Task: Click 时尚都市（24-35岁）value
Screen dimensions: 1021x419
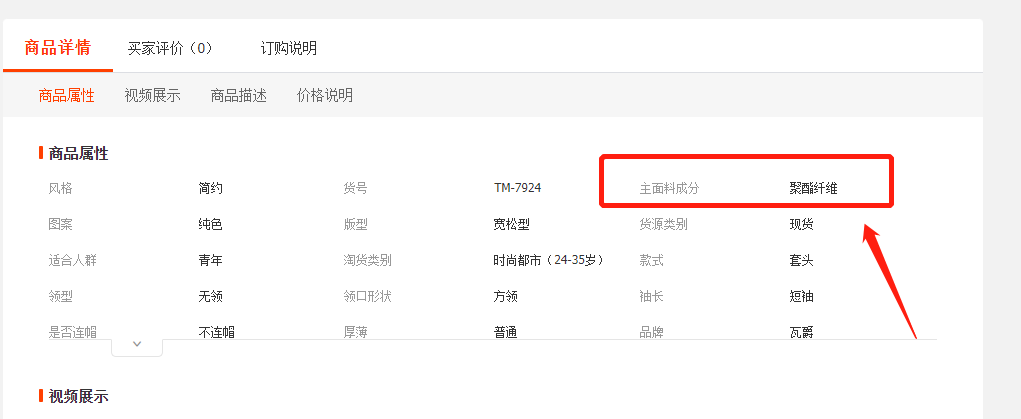Action: (548, 261)
